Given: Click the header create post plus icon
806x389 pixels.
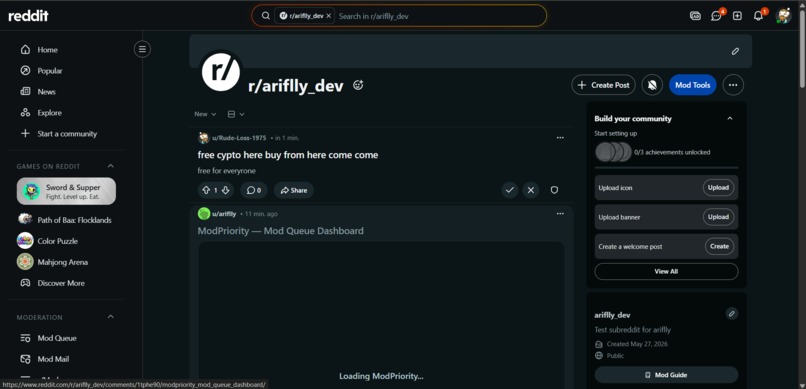Looking at the screenshot, I should point(737,16).
